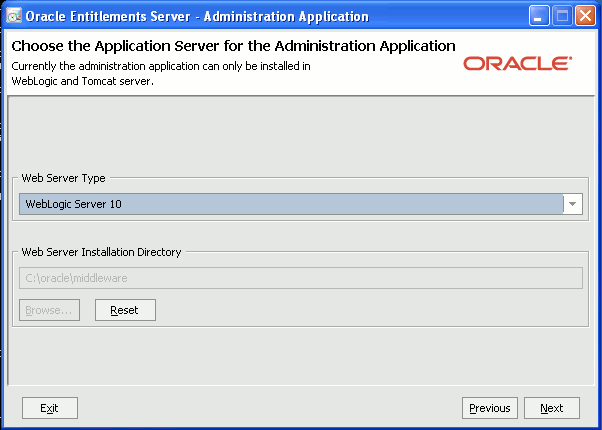The width and height of the screenshot is (602, 430).
Task: Click the Browse... button
Action: pyautogui.click(x=50, y=310)
